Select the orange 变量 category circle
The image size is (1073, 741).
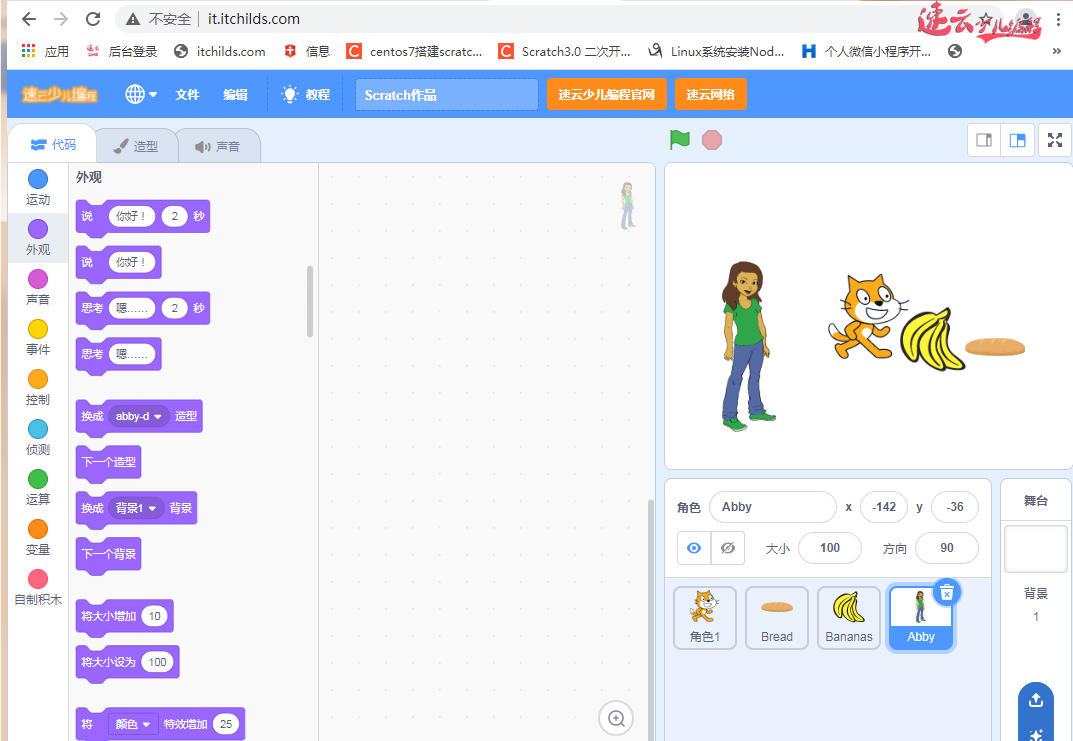pyautogui.click(x=38, y=529)
